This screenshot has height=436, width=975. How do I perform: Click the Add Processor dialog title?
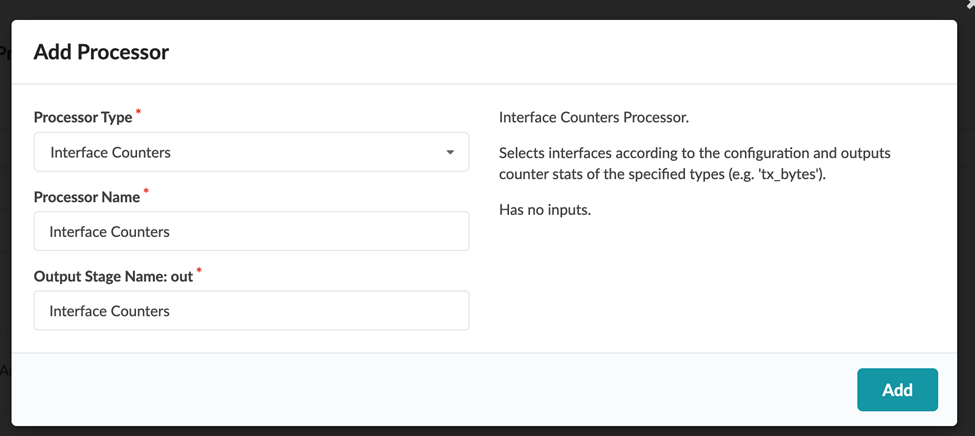(x=101, y=52)
